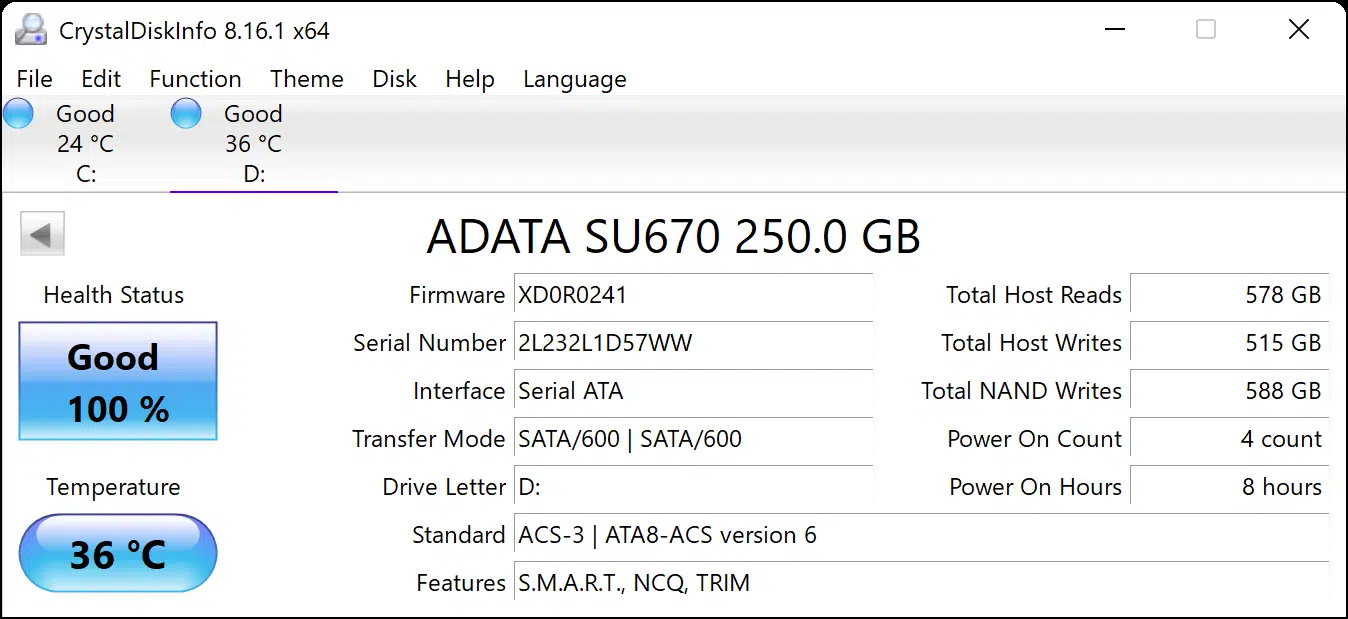1348x619 pixels.
Task: Click the Total NAND Writes label
Action: pos(1021,391)
